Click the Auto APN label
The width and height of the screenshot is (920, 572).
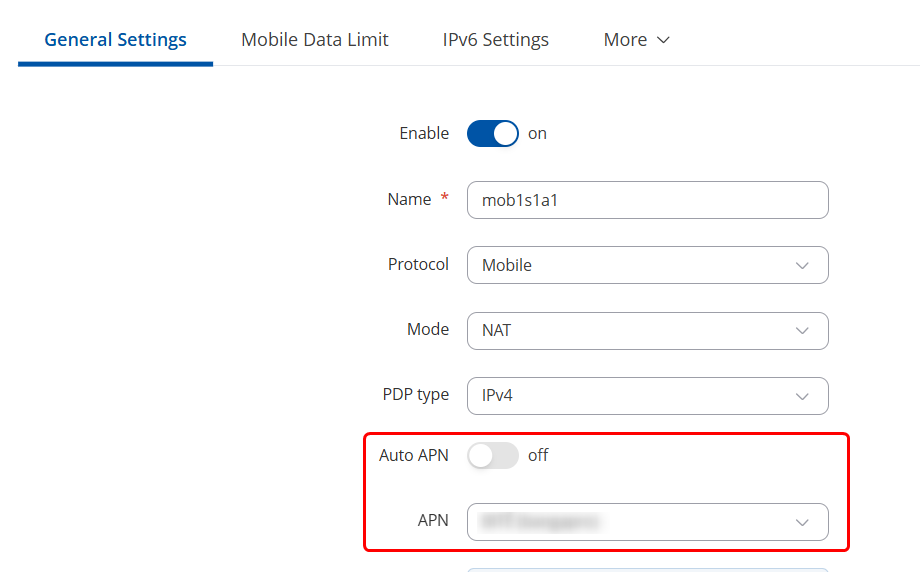414,456
